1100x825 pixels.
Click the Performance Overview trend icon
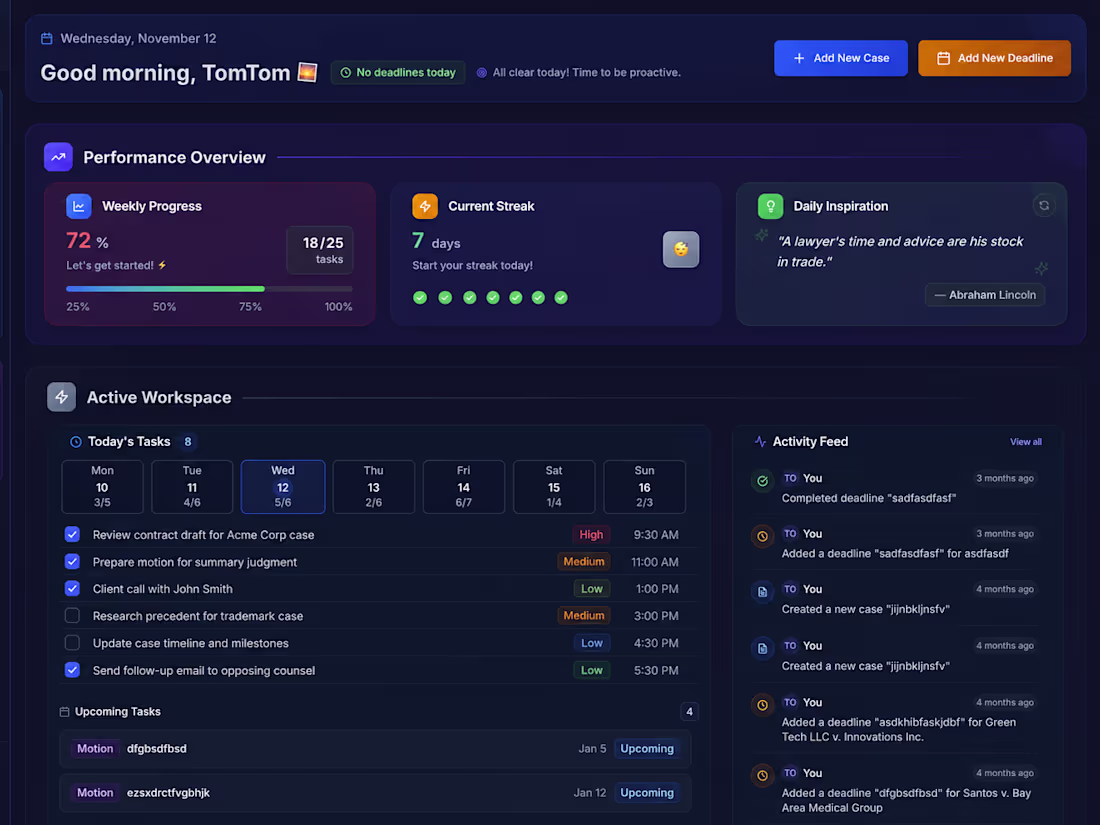[x=58, y=157]
